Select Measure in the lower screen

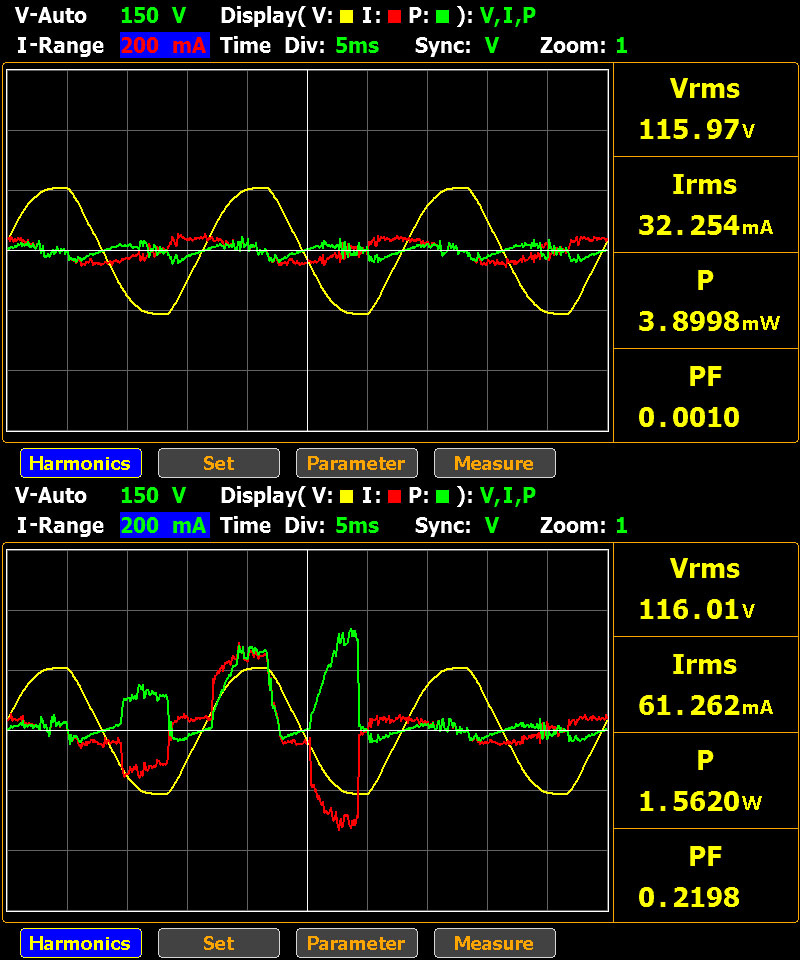coord(495,943)
